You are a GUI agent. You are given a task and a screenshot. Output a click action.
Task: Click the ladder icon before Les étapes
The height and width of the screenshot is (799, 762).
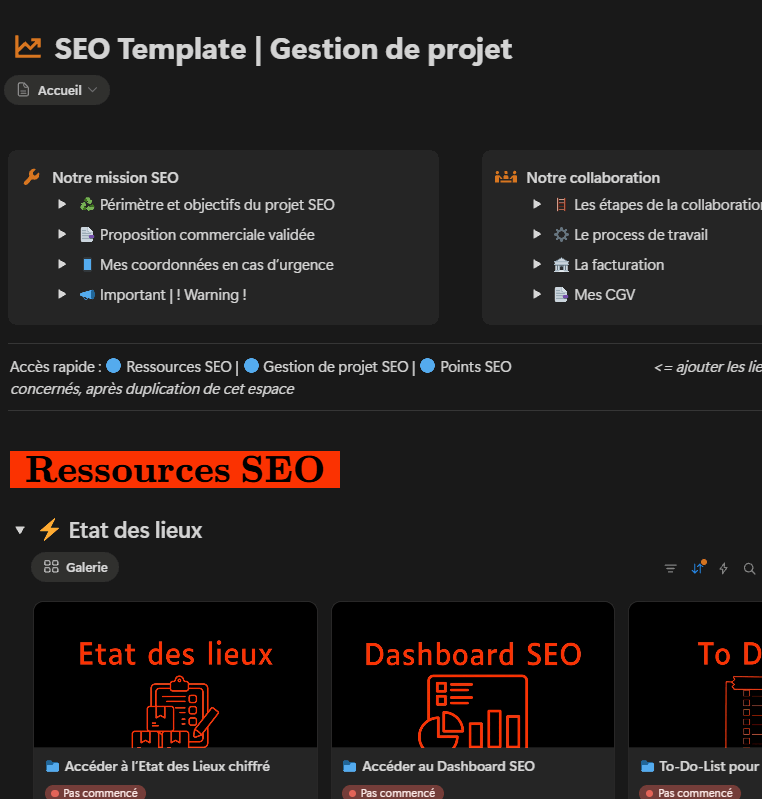pos(561,204)
